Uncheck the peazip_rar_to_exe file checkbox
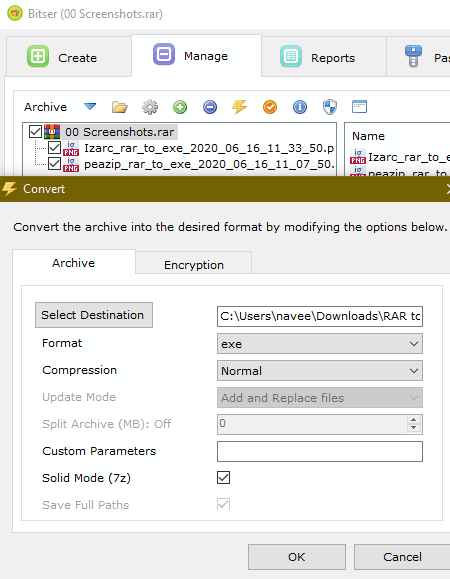Viewport: 450px width, 579px height. click(x=55, y=164)
